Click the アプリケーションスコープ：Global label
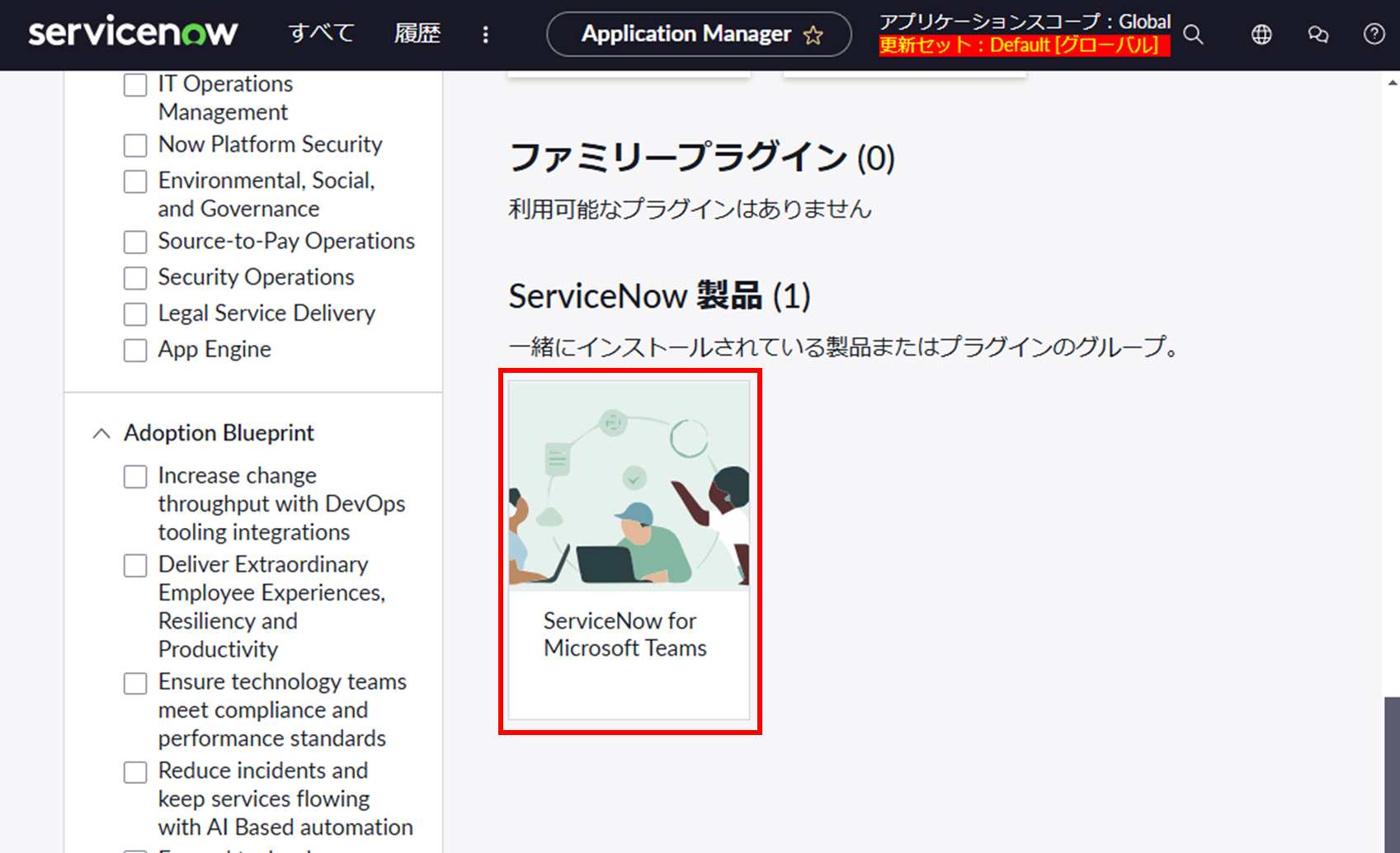 [1025, 21]
